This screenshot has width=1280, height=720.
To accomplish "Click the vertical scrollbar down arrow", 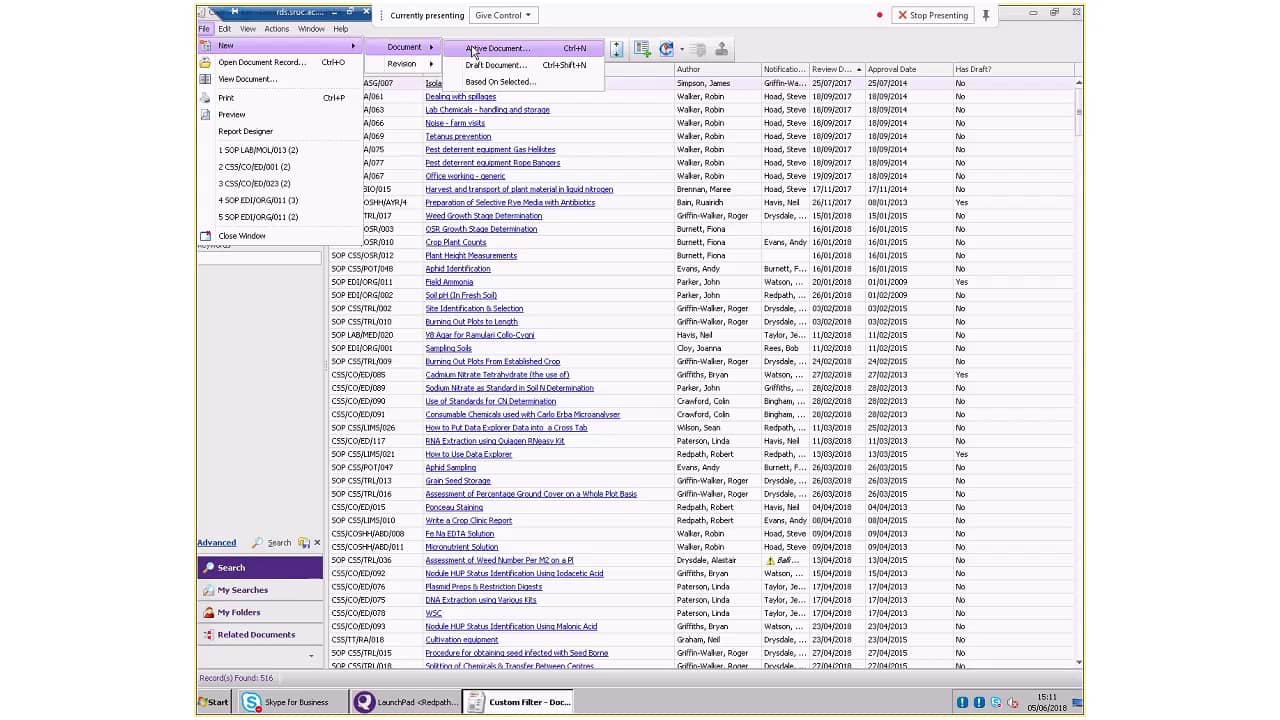I will click(x=1079, y=662).
